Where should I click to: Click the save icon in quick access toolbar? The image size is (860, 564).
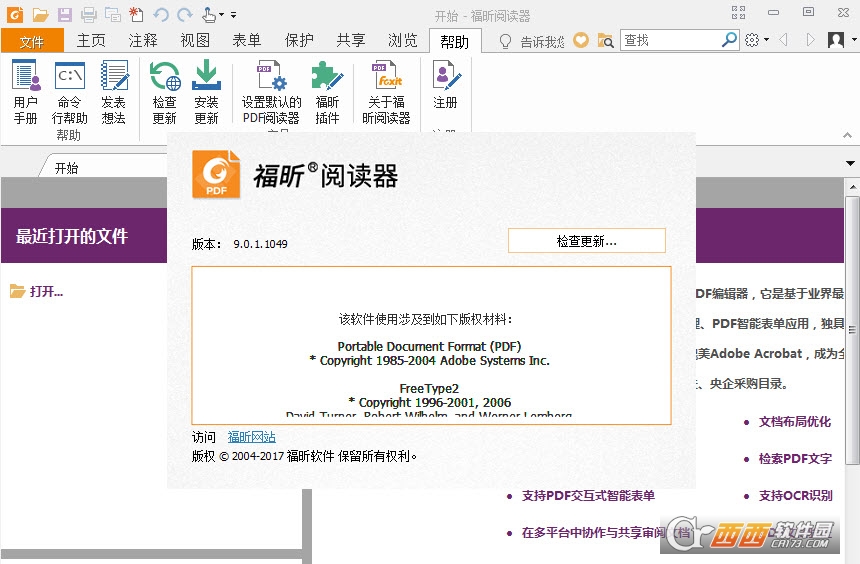65,15
